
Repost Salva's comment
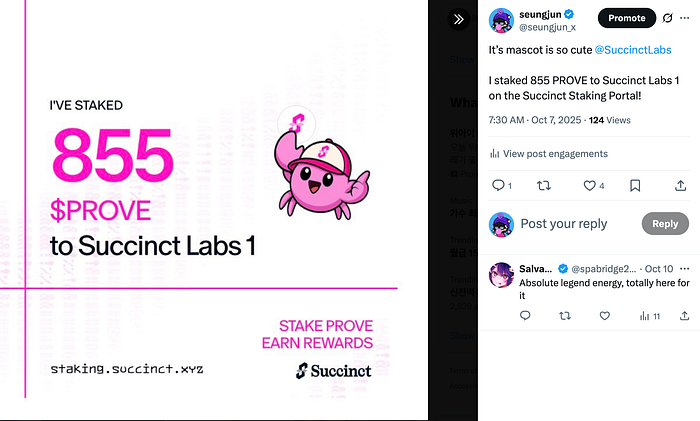pyautogui.click(x=565, y=316)
